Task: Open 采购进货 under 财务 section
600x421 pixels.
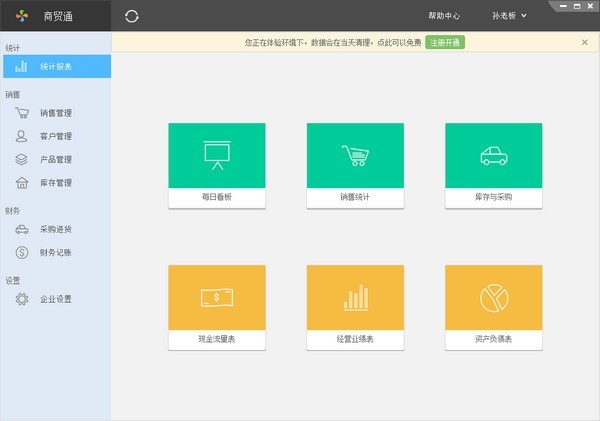Action: (56, 229)
